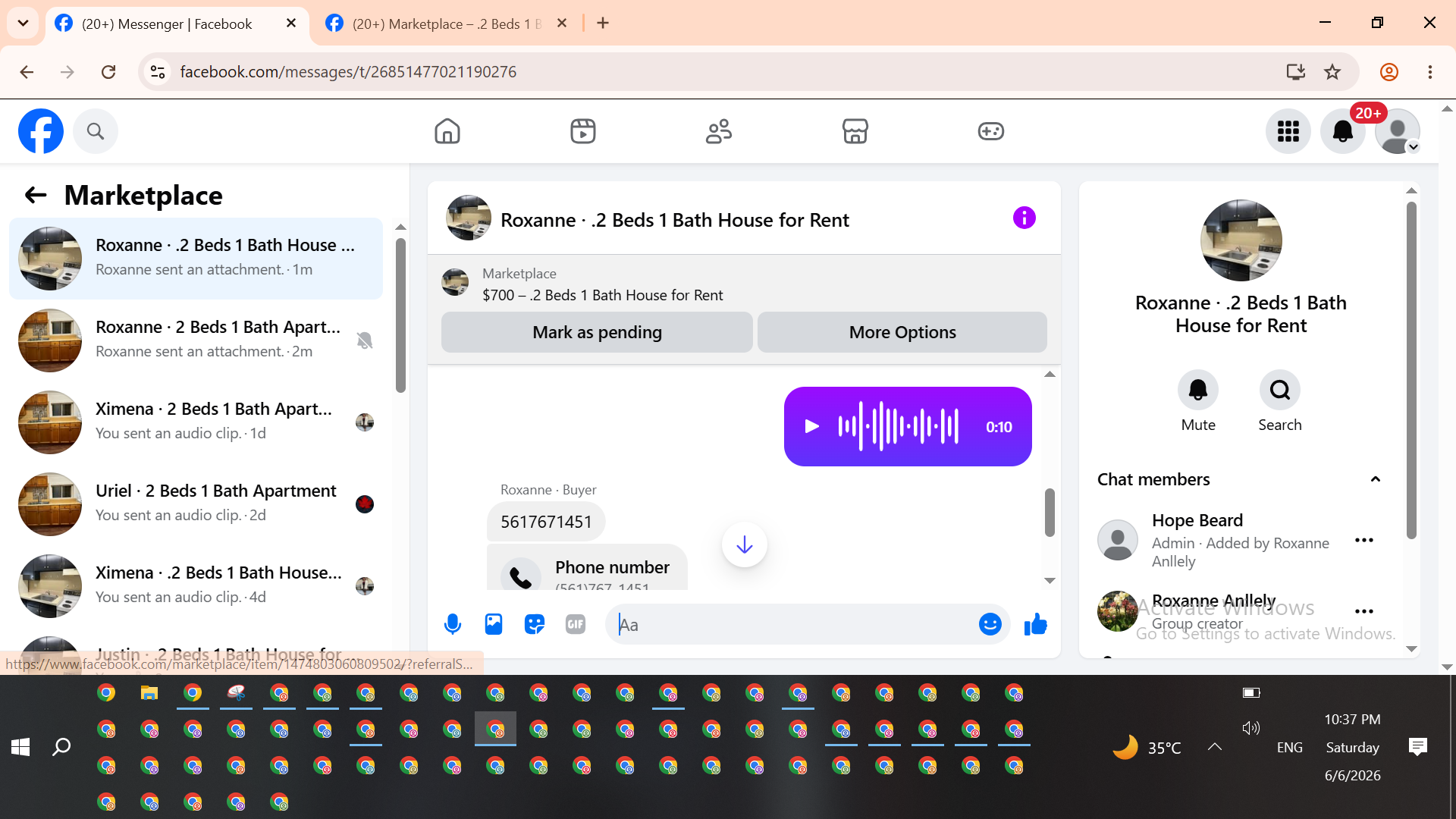The image size is (1456, 819).
Task: Click Mark as pending button
Action: coord(597,332)
